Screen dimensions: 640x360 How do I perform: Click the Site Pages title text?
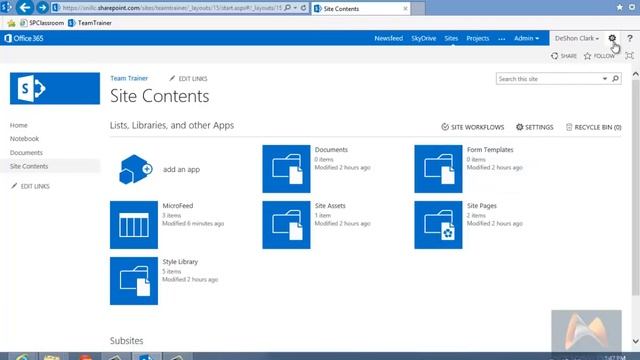coord(482,206)
